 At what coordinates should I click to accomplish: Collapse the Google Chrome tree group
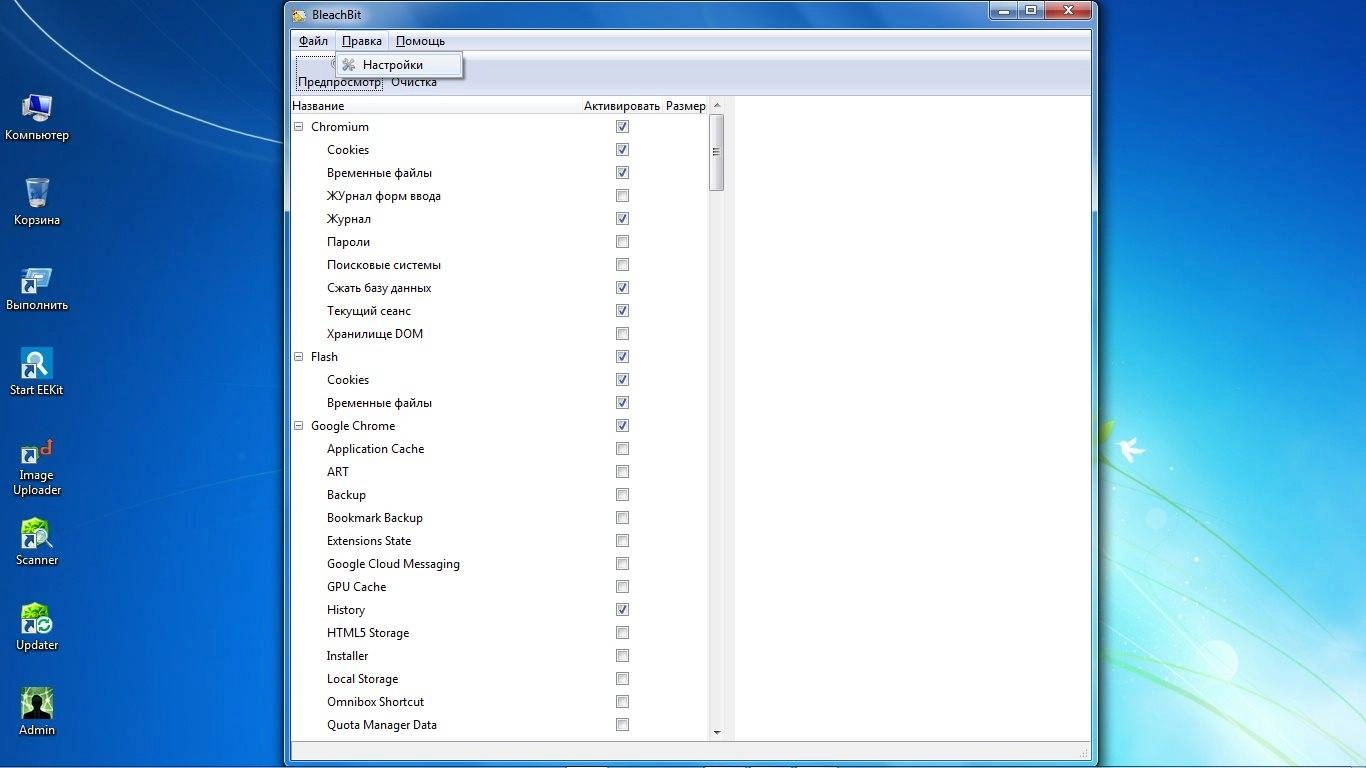pos(298,426)
